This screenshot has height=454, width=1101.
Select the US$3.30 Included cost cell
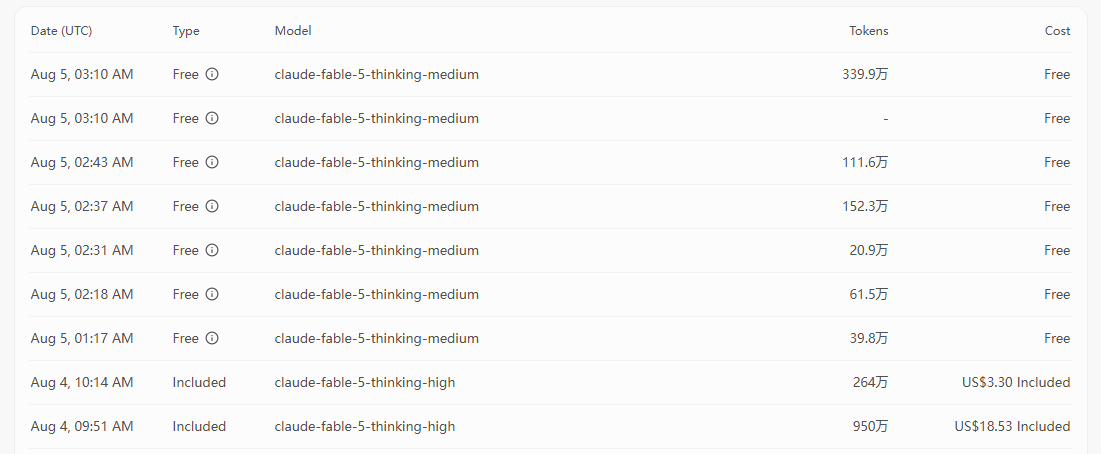(x=1016, y=382)
